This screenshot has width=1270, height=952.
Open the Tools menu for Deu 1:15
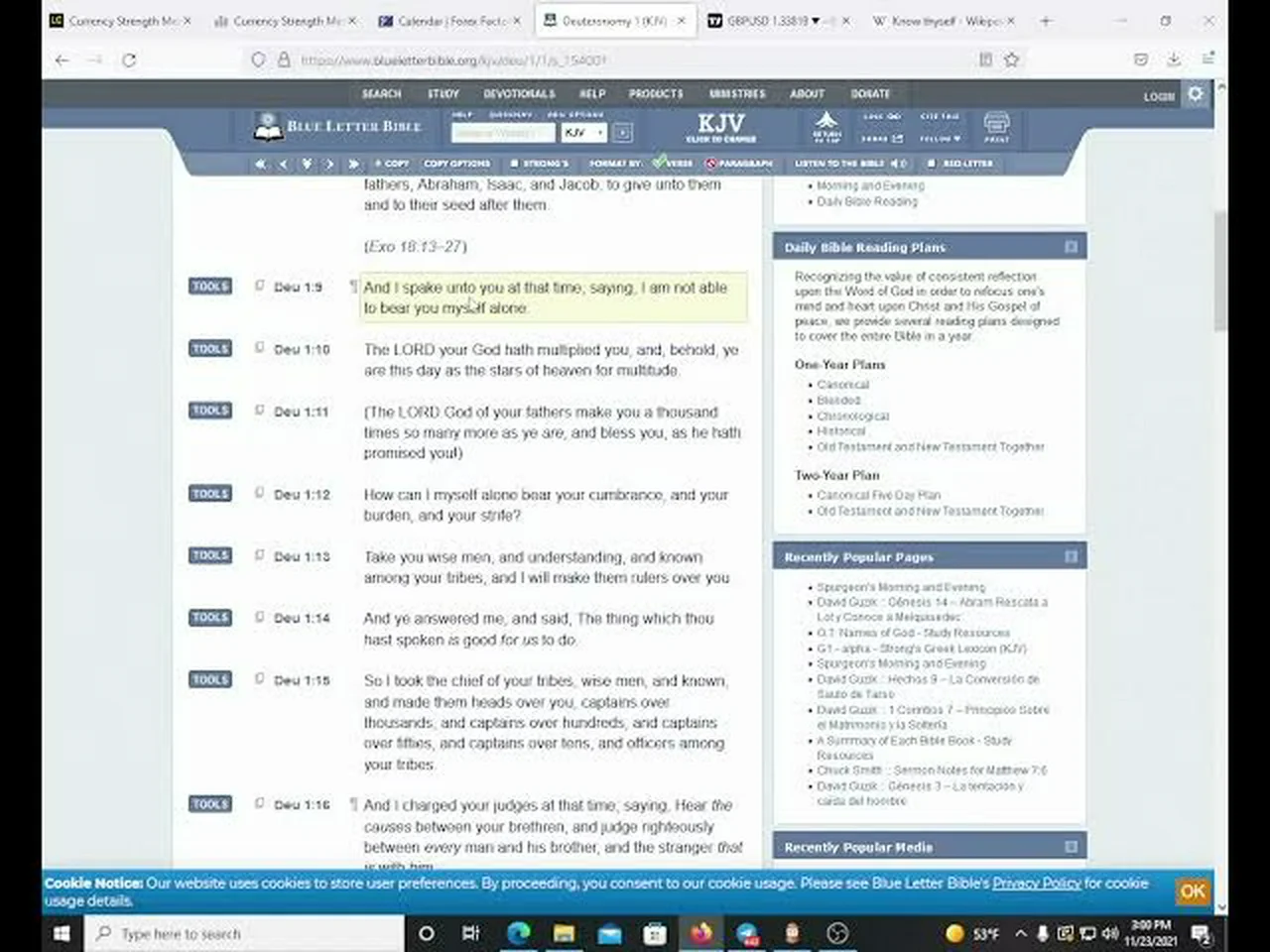click(x=210, y=679)
